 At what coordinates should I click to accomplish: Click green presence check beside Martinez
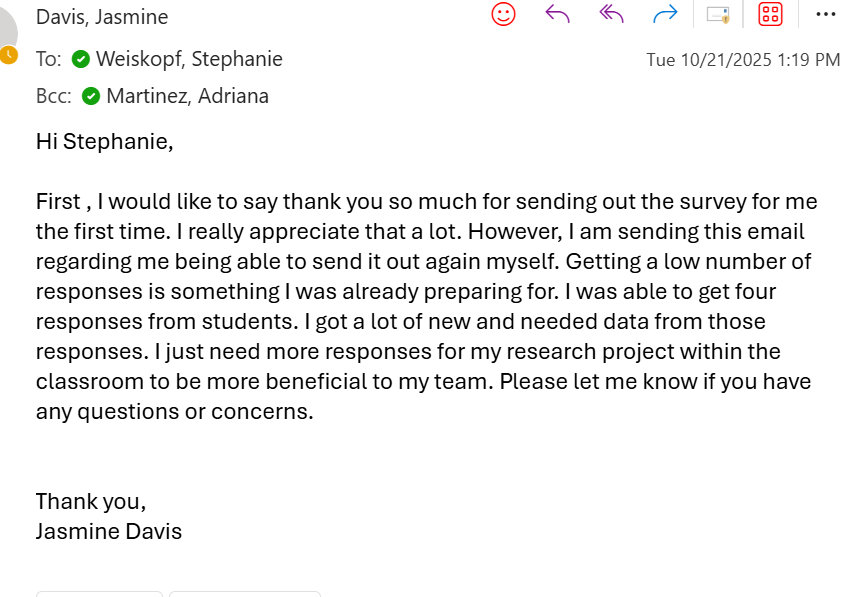(x=91, y=97)
